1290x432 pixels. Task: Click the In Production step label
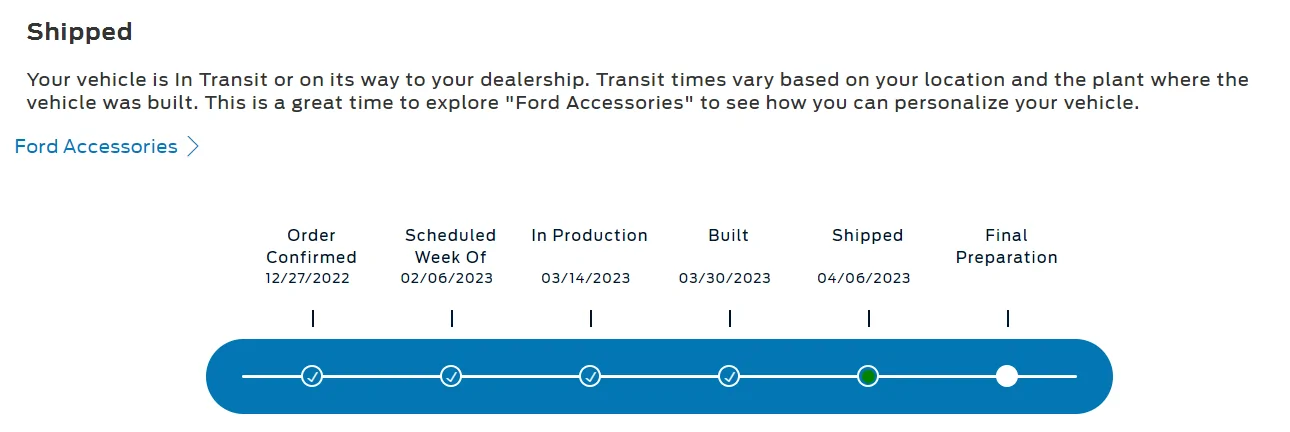(590, 235)
